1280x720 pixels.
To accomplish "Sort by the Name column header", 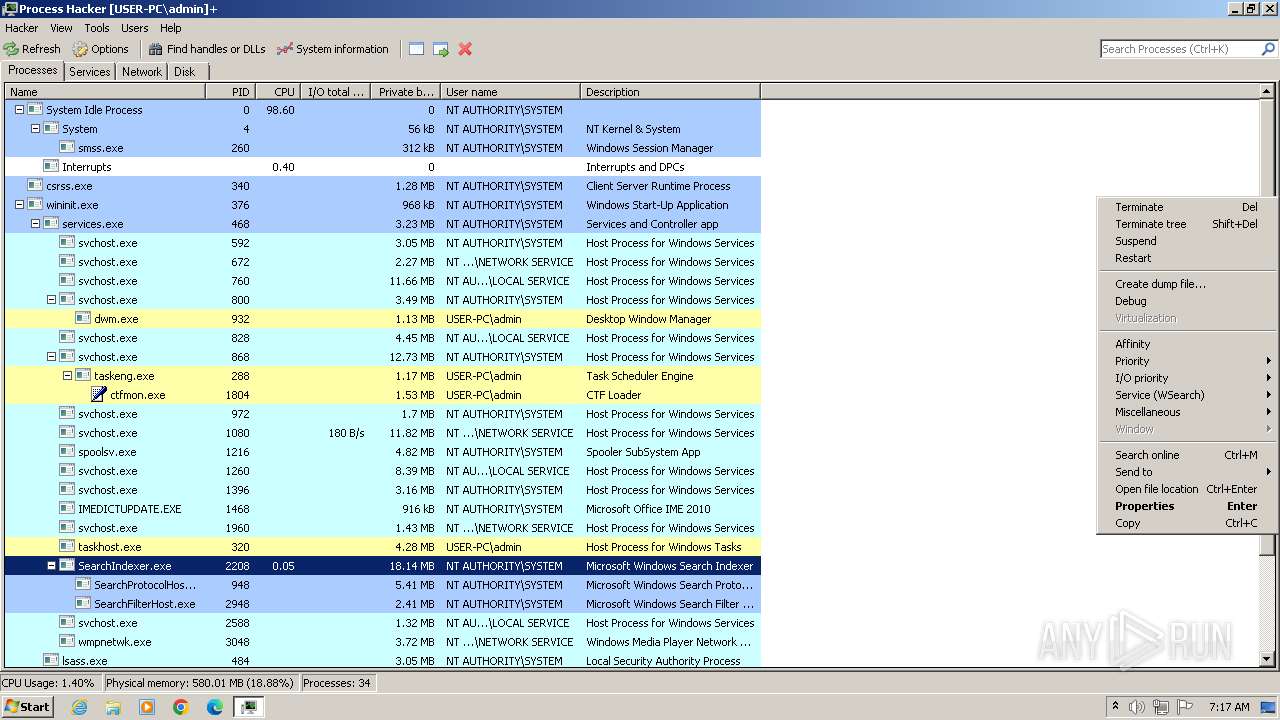I will 105,92.
